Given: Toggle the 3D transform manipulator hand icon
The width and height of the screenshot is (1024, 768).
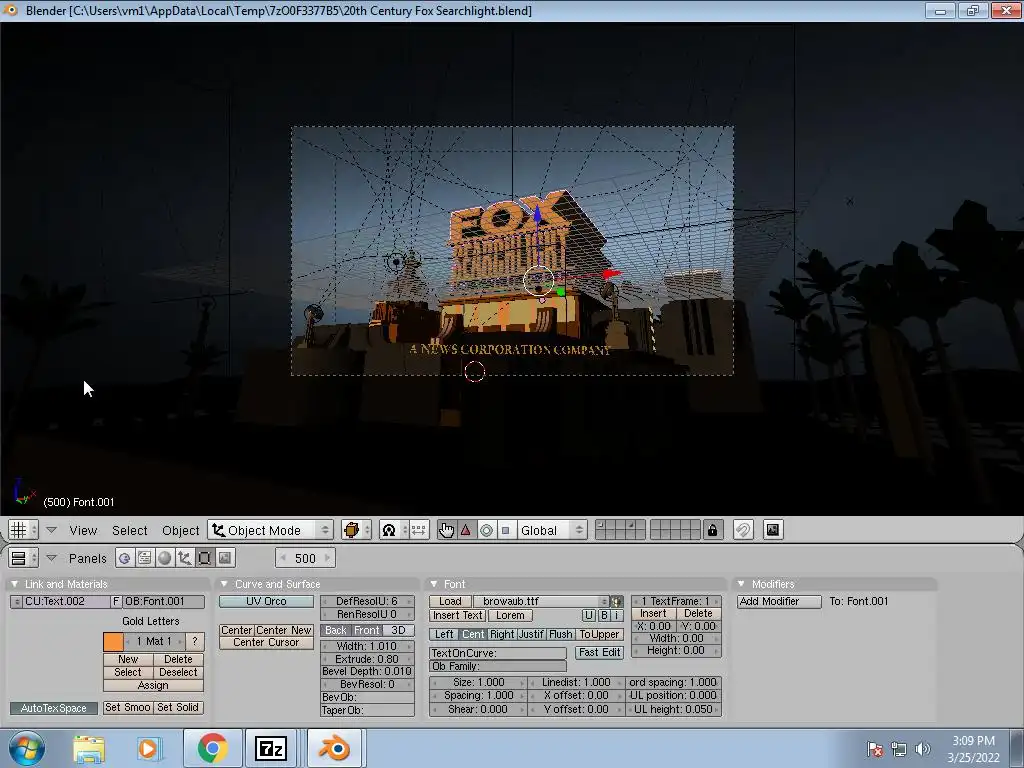Looking at the screenshot, I should point(447,530).
